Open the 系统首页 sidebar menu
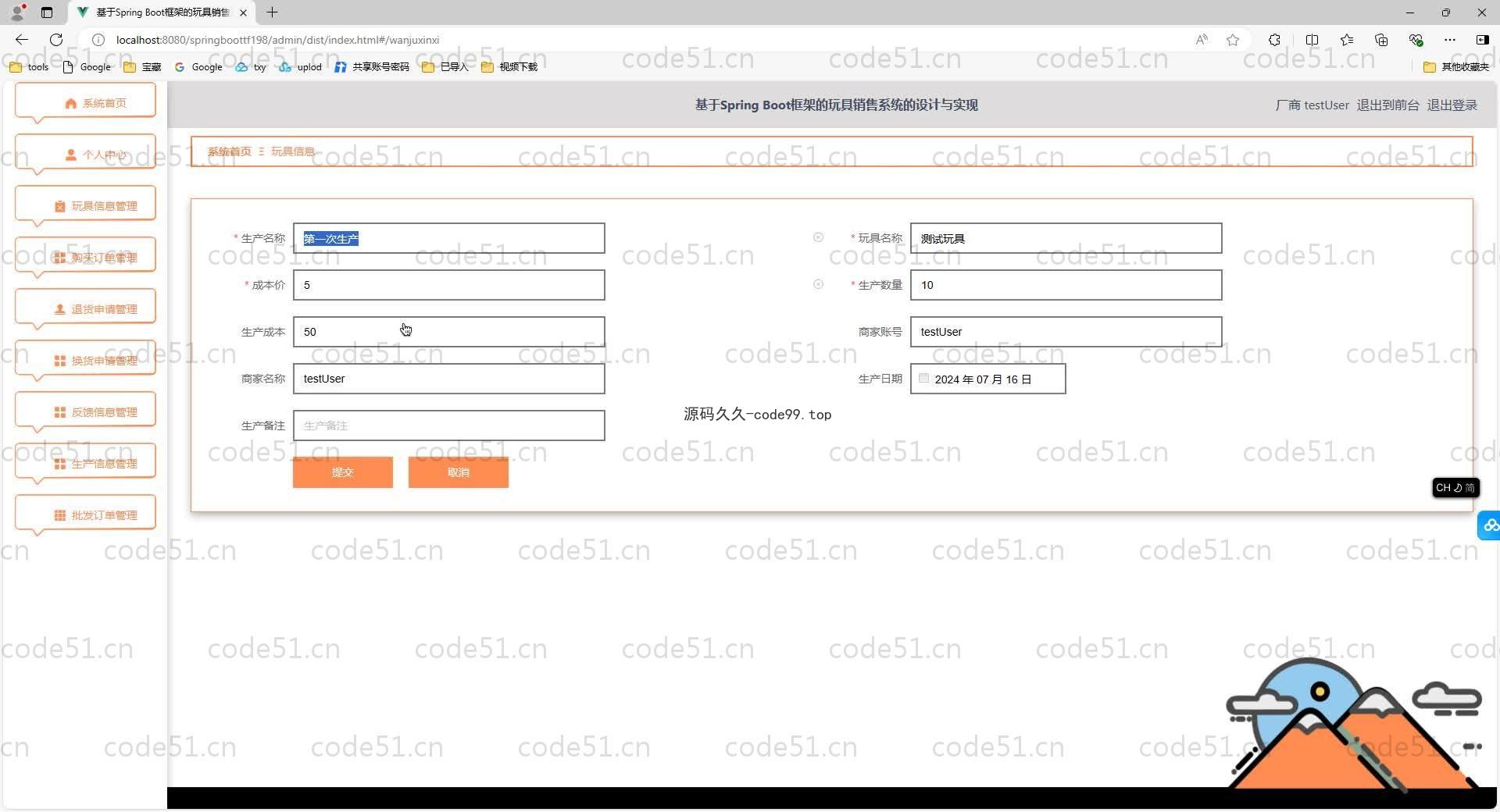Image resolution: width=1500 pixels, height=812 pixels. pyautogui.click(x=85, y=102)
